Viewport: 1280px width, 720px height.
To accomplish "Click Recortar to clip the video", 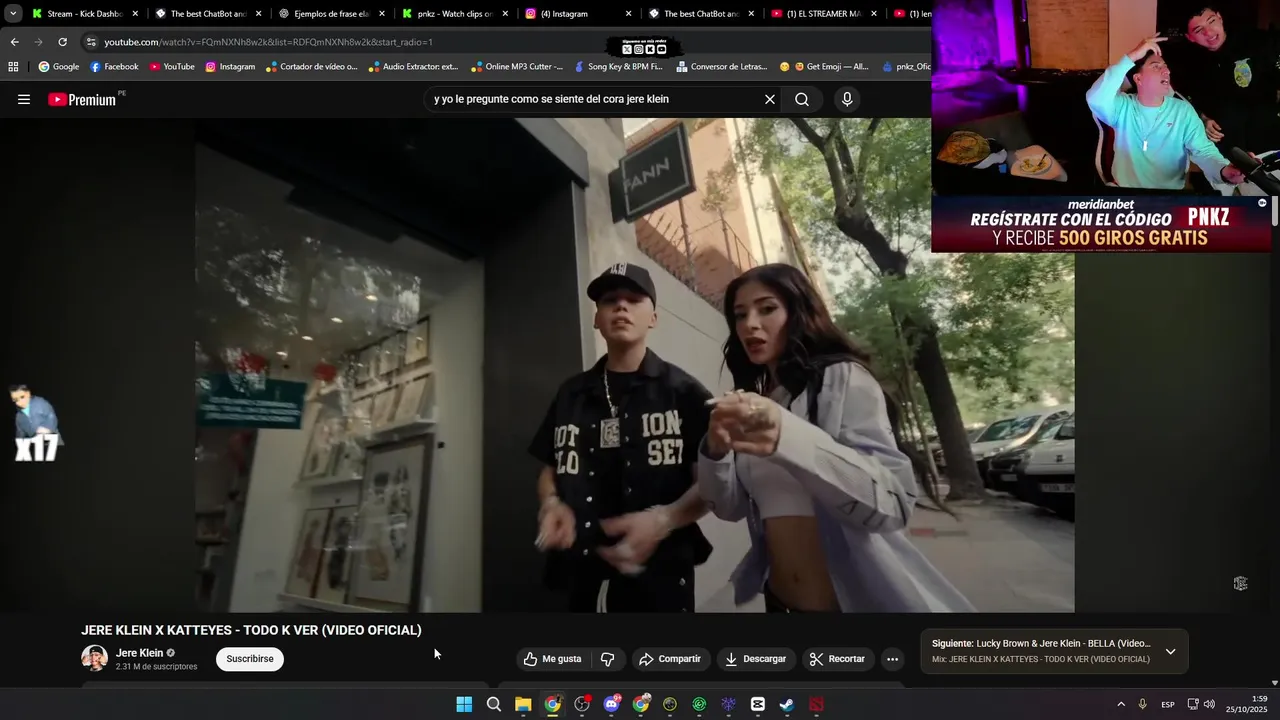I will [837, 659].
